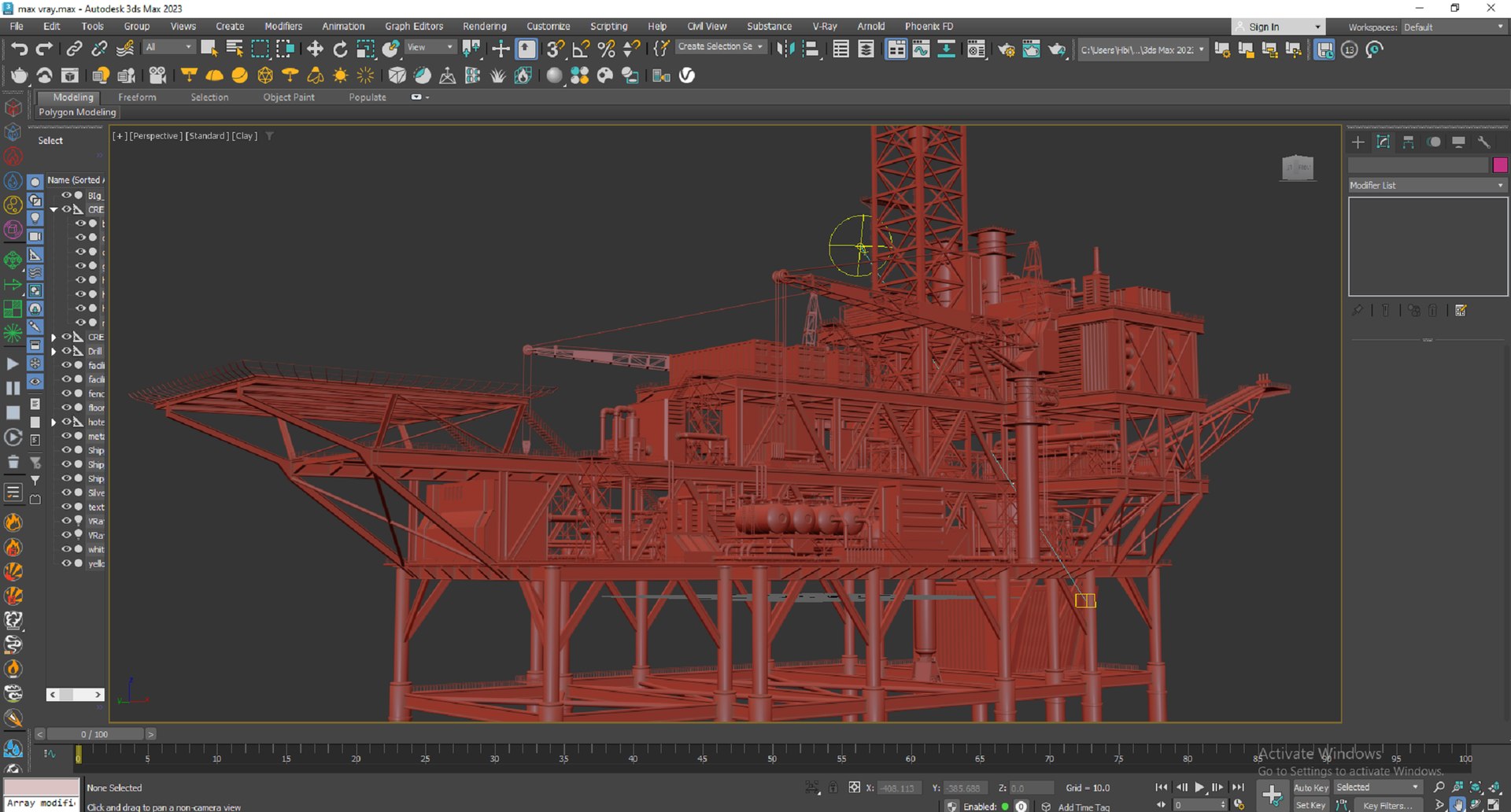This screenshot has width=1511, height=812.
Task: Hide the fenc object via its eye icon
Action: coord(67,393)
